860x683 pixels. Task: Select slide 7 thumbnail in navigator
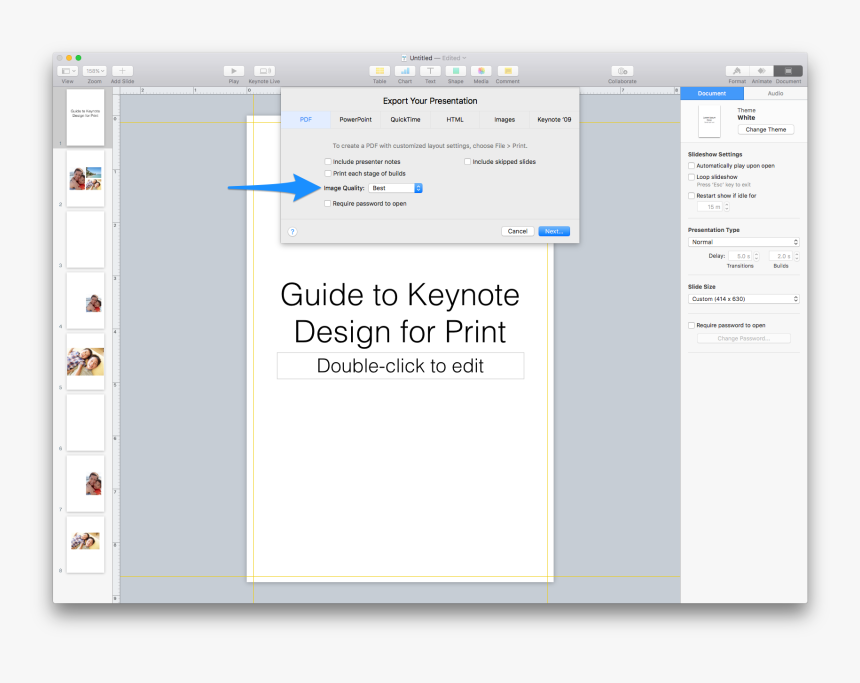[x=86, y=484]
